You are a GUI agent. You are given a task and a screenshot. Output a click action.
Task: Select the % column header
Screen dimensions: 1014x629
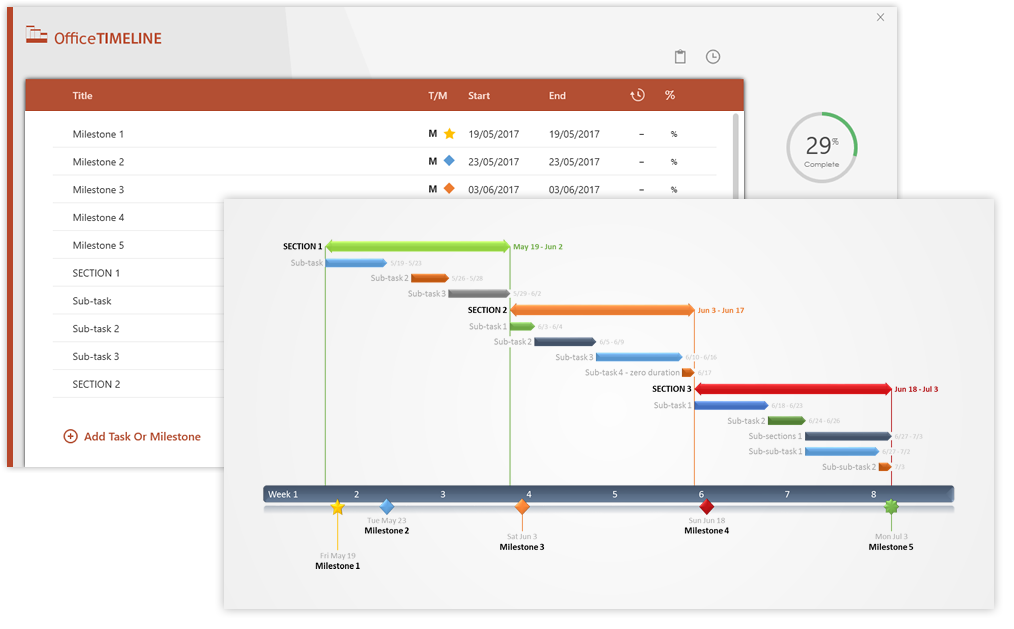coord(670,95)
